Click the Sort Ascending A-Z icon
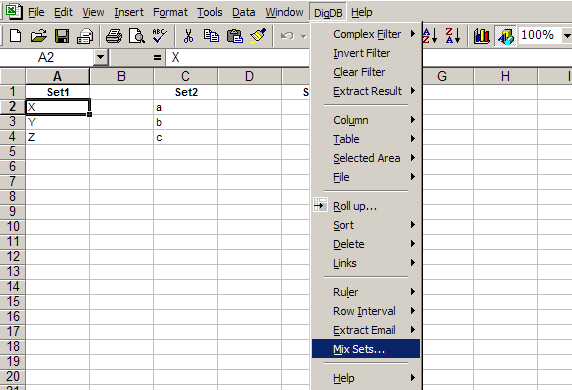572x390 pixels. pyautogui.click(x=430, y=36)
